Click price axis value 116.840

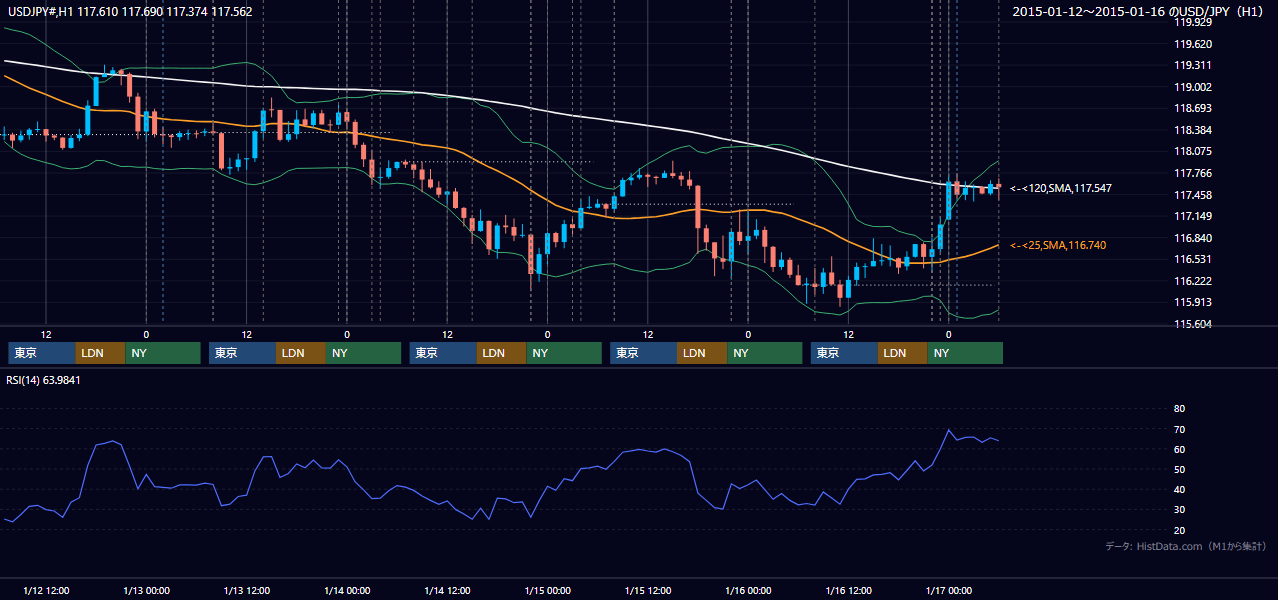1192,238
